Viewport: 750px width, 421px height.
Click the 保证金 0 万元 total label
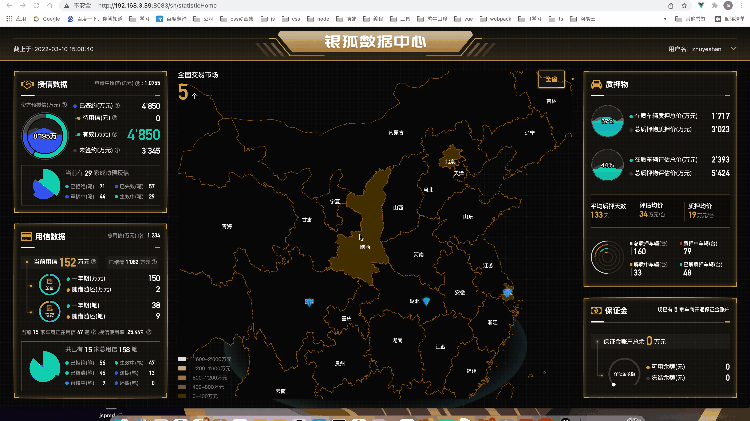pyautogui.click(x=635, y=341)
